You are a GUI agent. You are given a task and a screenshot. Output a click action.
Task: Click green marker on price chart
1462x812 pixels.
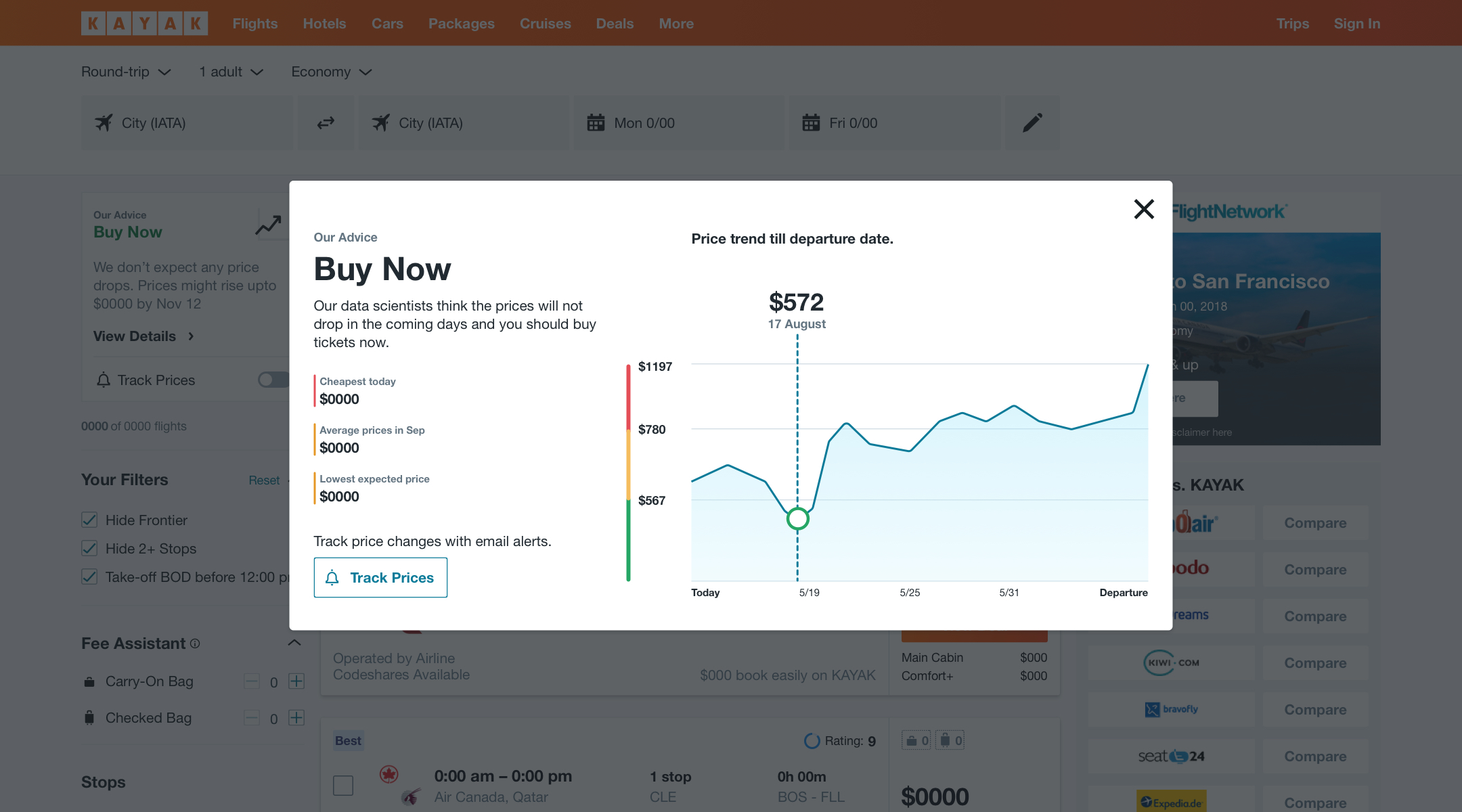coord(797,519)
